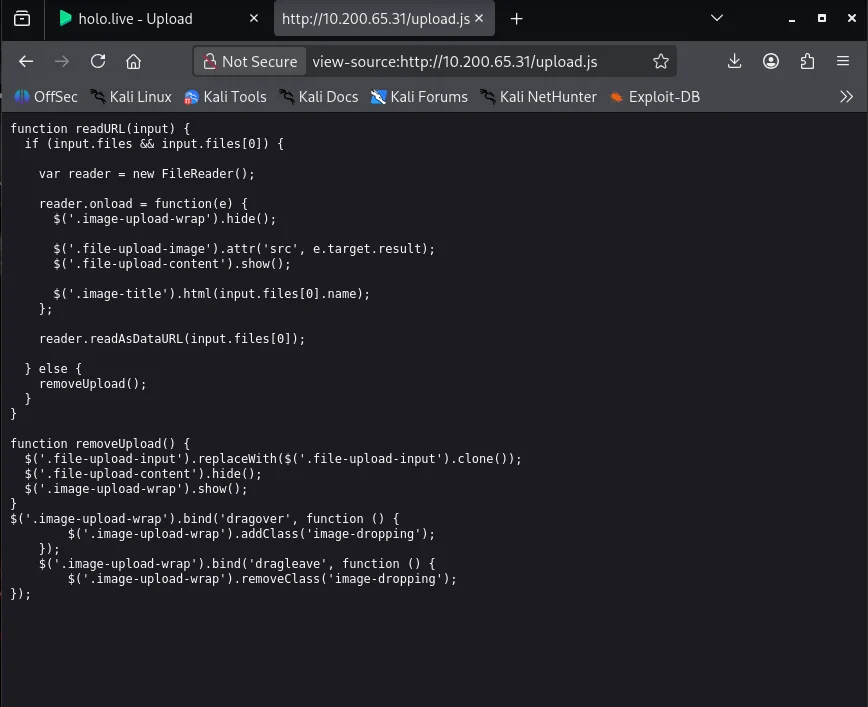Open the downloads panel
This screenshot has width=868, height=707.
(734, 61)
